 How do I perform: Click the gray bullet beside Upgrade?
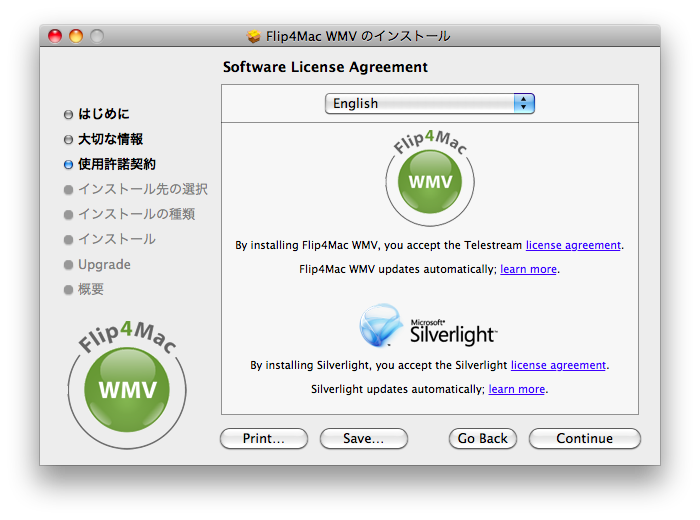[x=68, y=265]
